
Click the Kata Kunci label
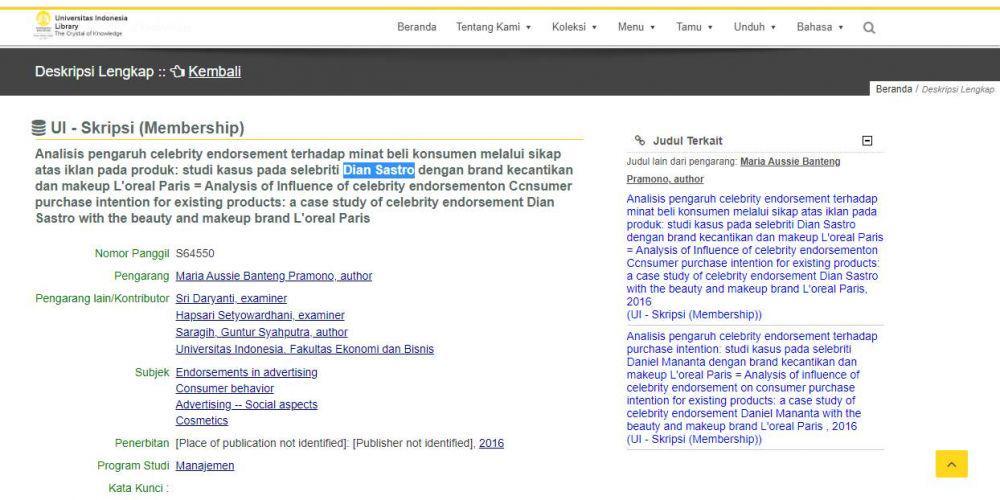click(138, 489)
